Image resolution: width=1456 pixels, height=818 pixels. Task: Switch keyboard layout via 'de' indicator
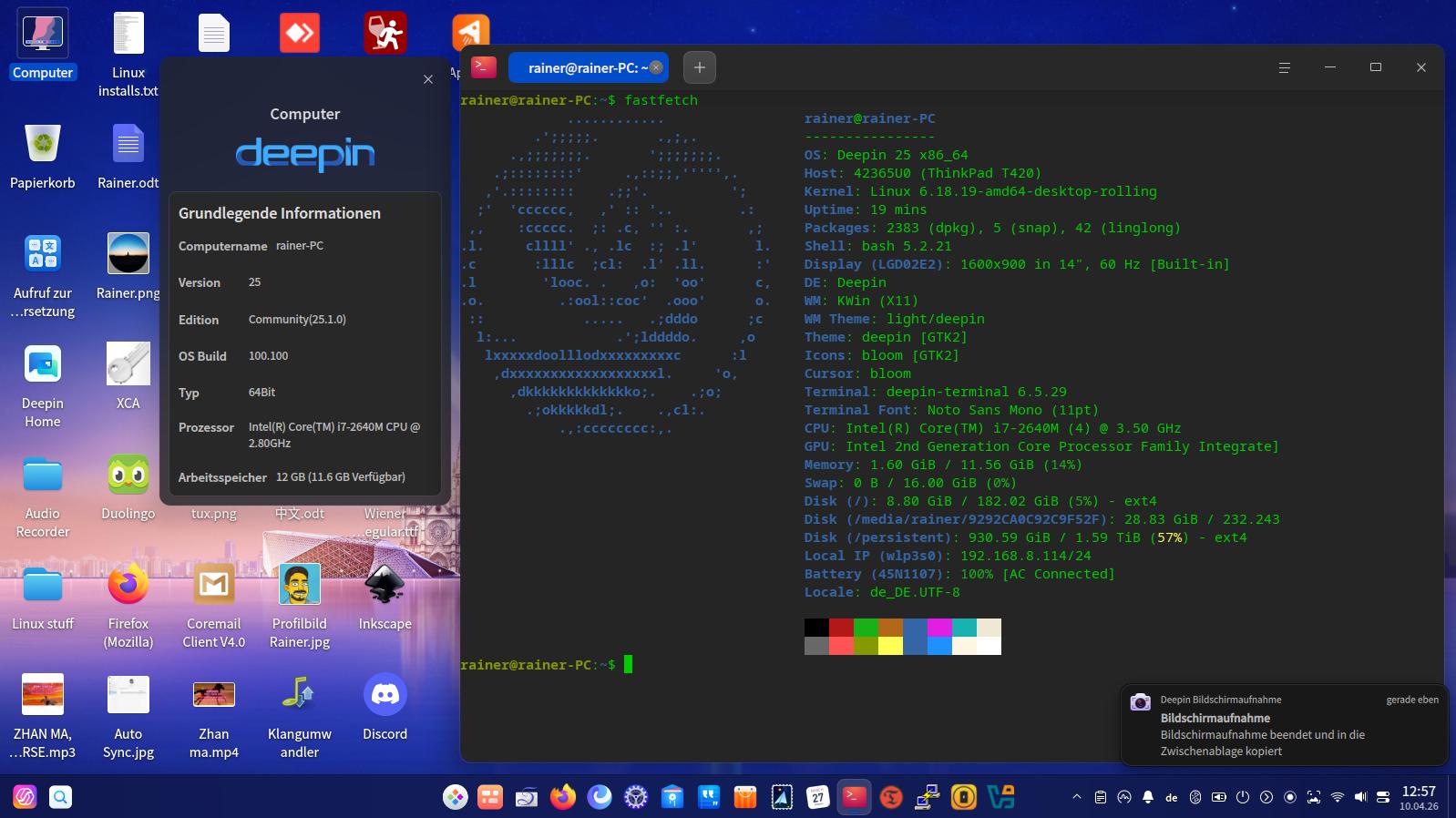1172,797
